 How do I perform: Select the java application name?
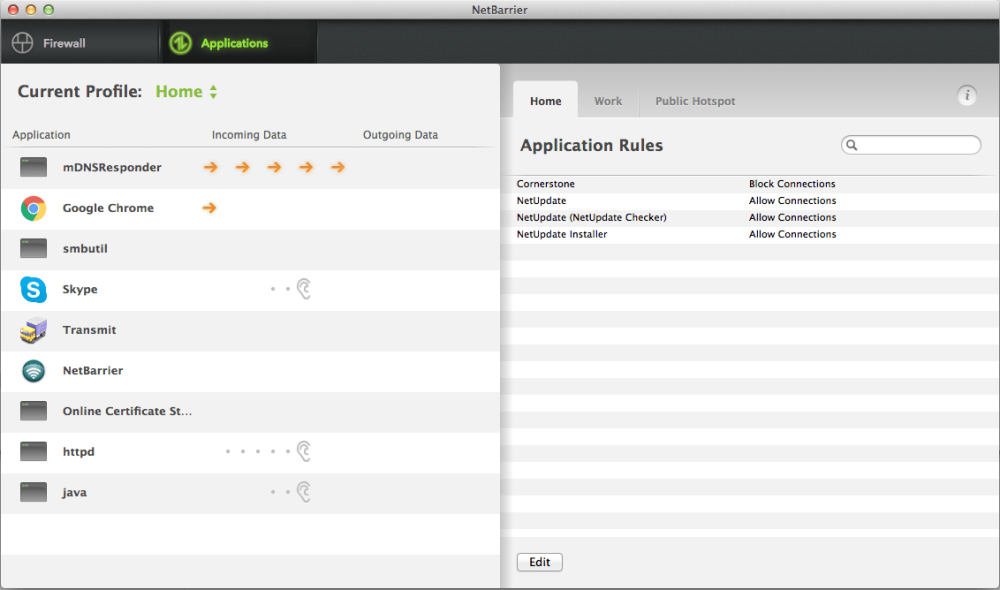74,492
